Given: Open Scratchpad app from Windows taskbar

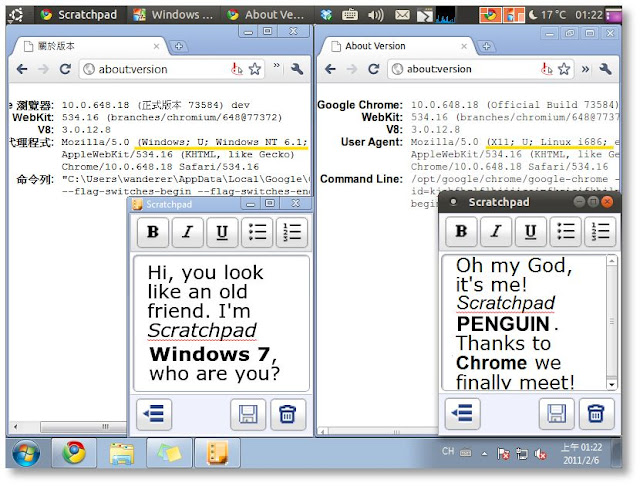Looking at the screenshot, I should click(x=217, y=453).
